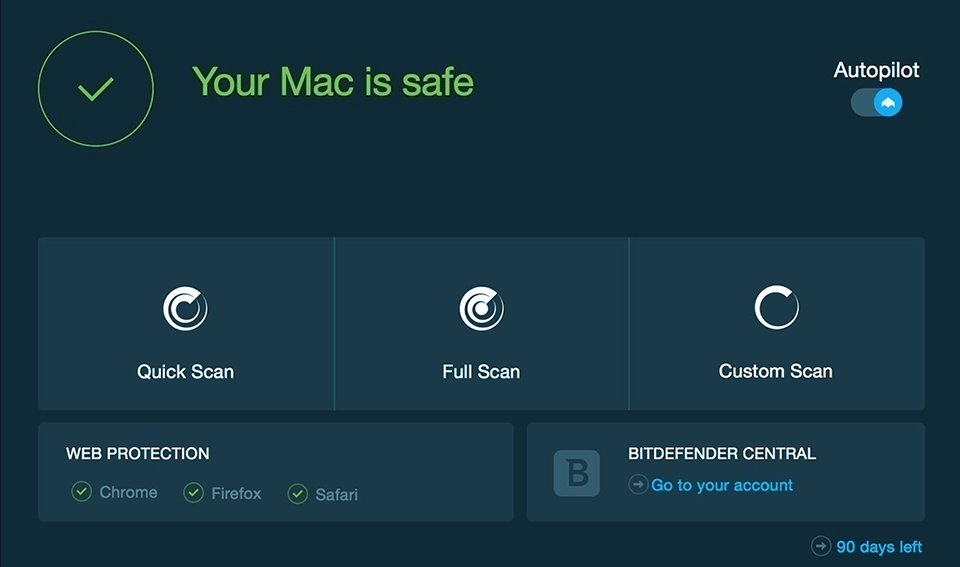
Task: Click the arrow icon beside Go to your account
Action: 638,485
